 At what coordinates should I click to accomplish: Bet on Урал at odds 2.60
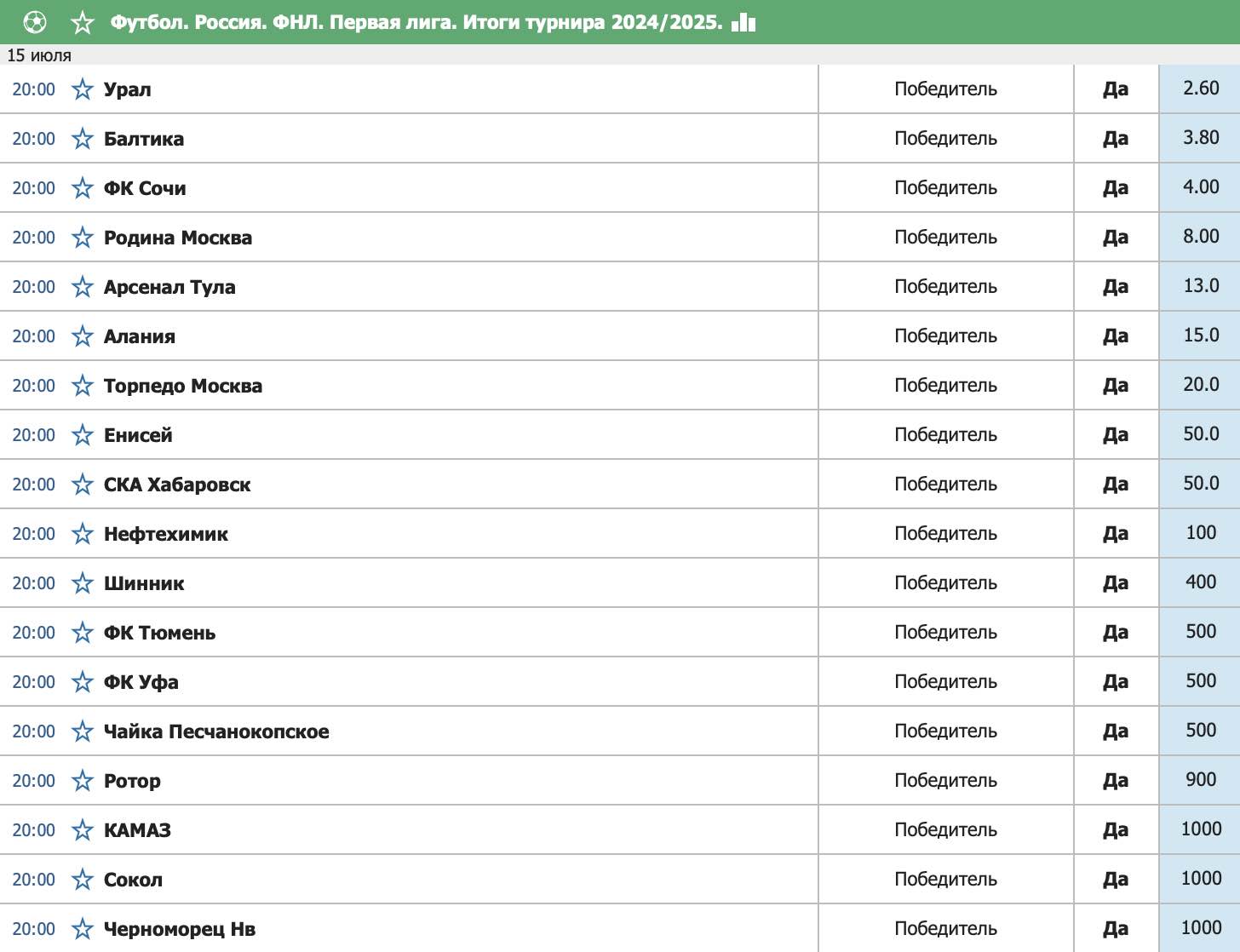click(1200, 89)
